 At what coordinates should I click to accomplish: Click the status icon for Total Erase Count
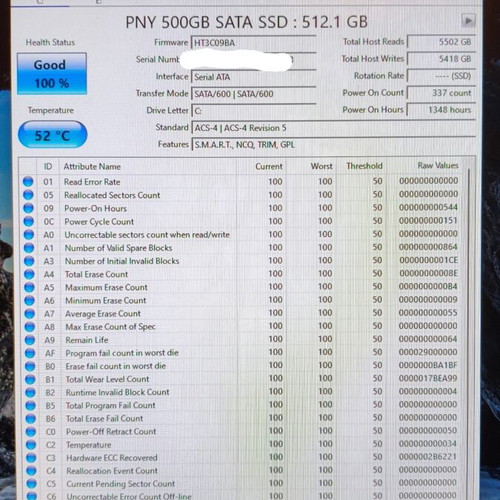click(29, 274)
